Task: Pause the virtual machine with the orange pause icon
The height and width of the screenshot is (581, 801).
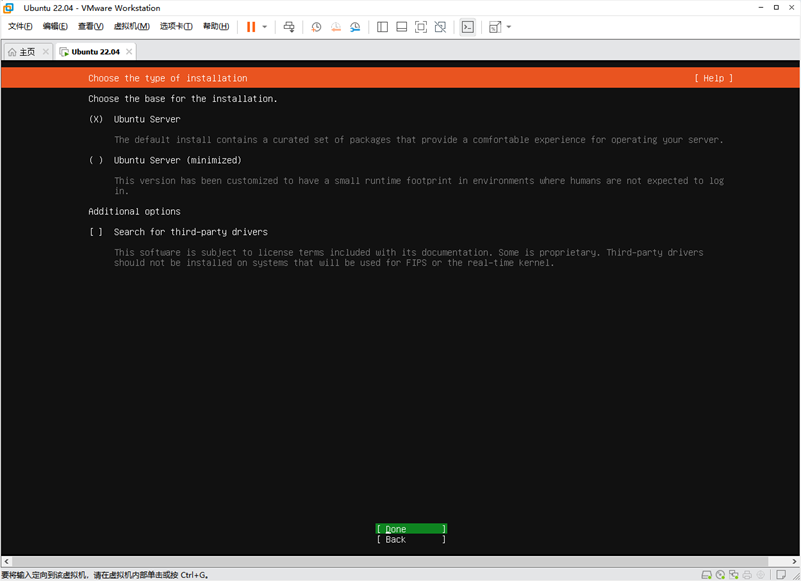Action: [x=251, y=27]
